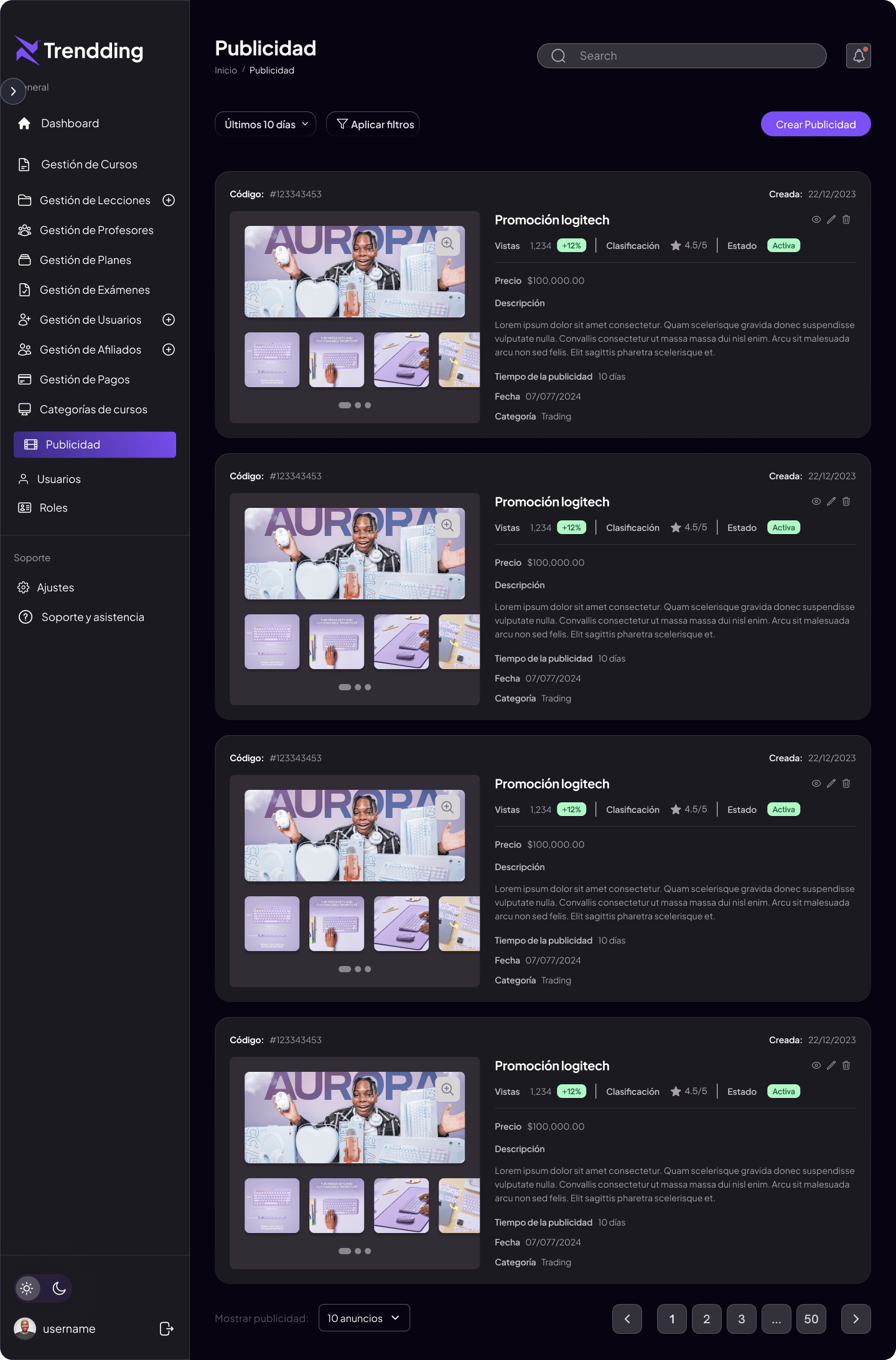Select third thumbnail in second ad
Image resolution: width=896 pixels, height=1360 pixels.
401,642
